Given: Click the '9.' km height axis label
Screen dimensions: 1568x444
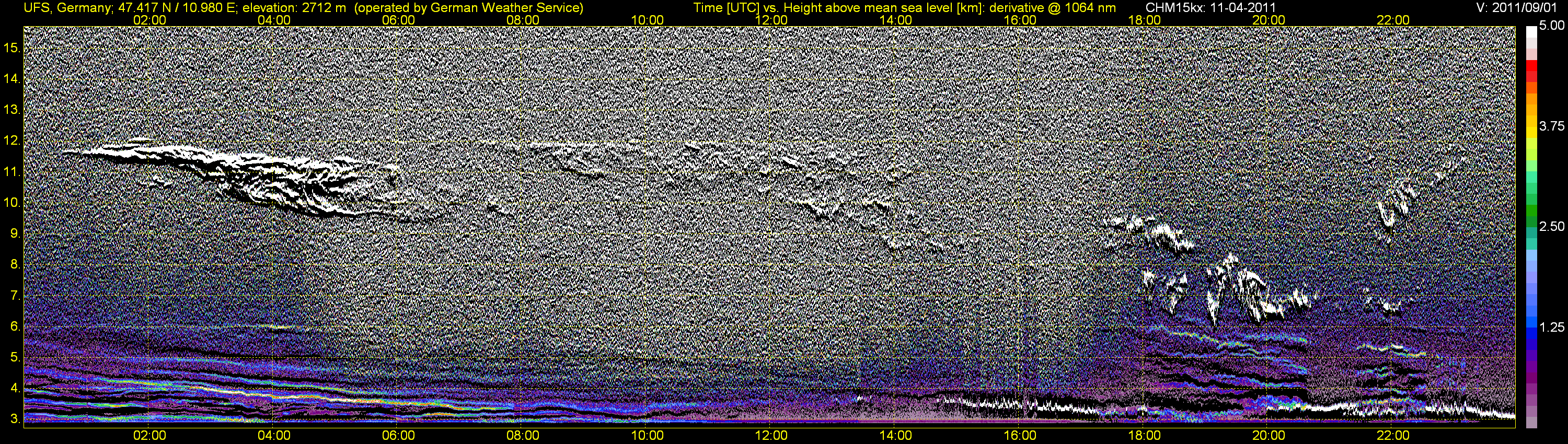Looking at the screenshot, I should 16,233.
